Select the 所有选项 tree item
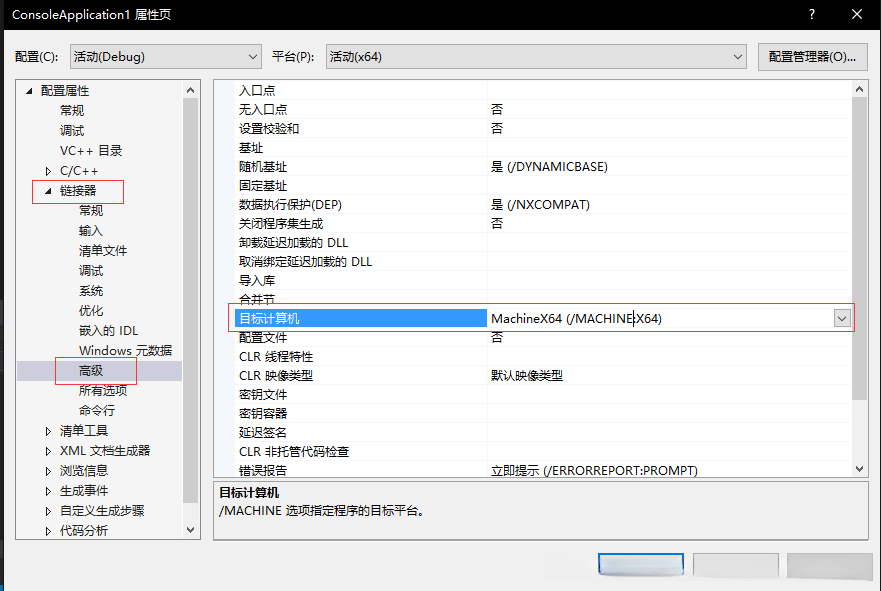The height and width of the screenshot is (591, 881). [103, 390]
